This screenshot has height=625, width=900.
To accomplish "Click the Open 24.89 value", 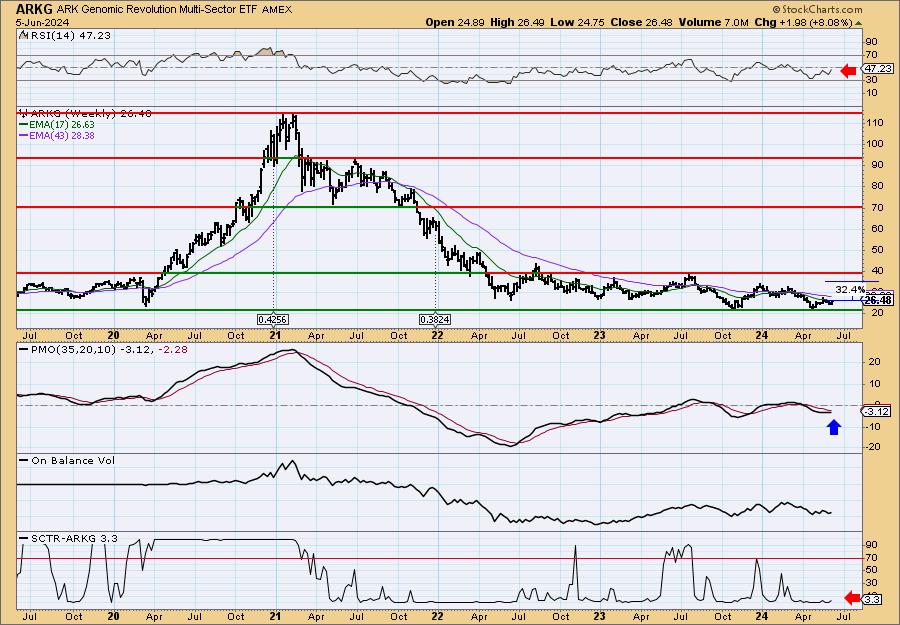I will (x=455, y=22).
